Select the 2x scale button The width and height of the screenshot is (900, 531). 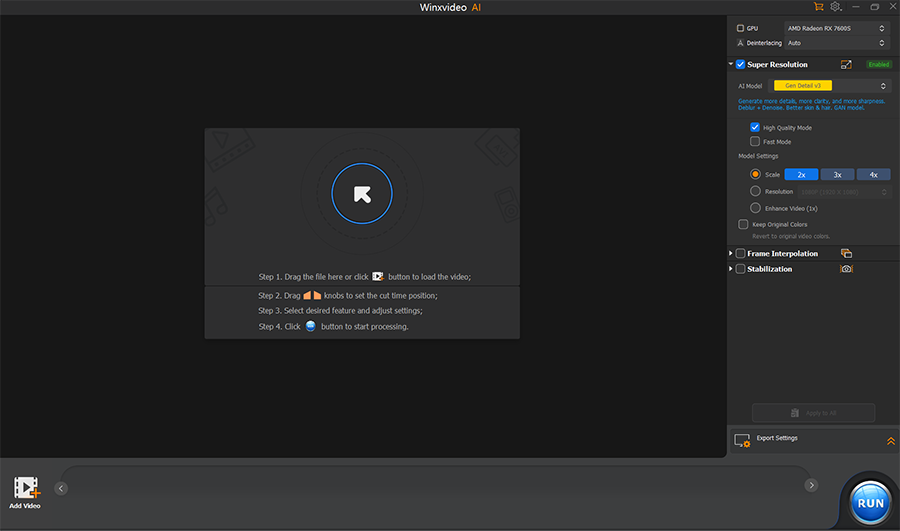[801, 175]
